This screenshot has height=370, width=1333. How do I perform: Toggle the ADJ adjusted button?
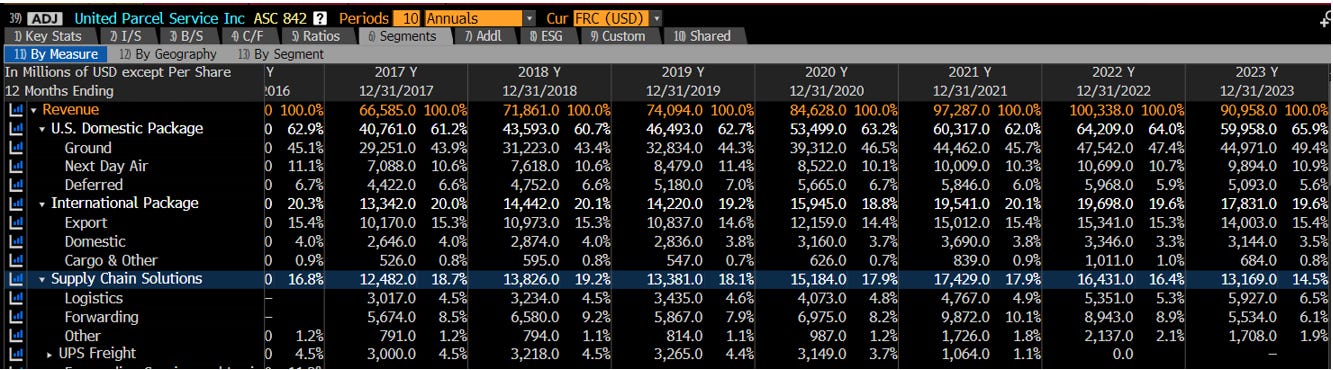46,18
